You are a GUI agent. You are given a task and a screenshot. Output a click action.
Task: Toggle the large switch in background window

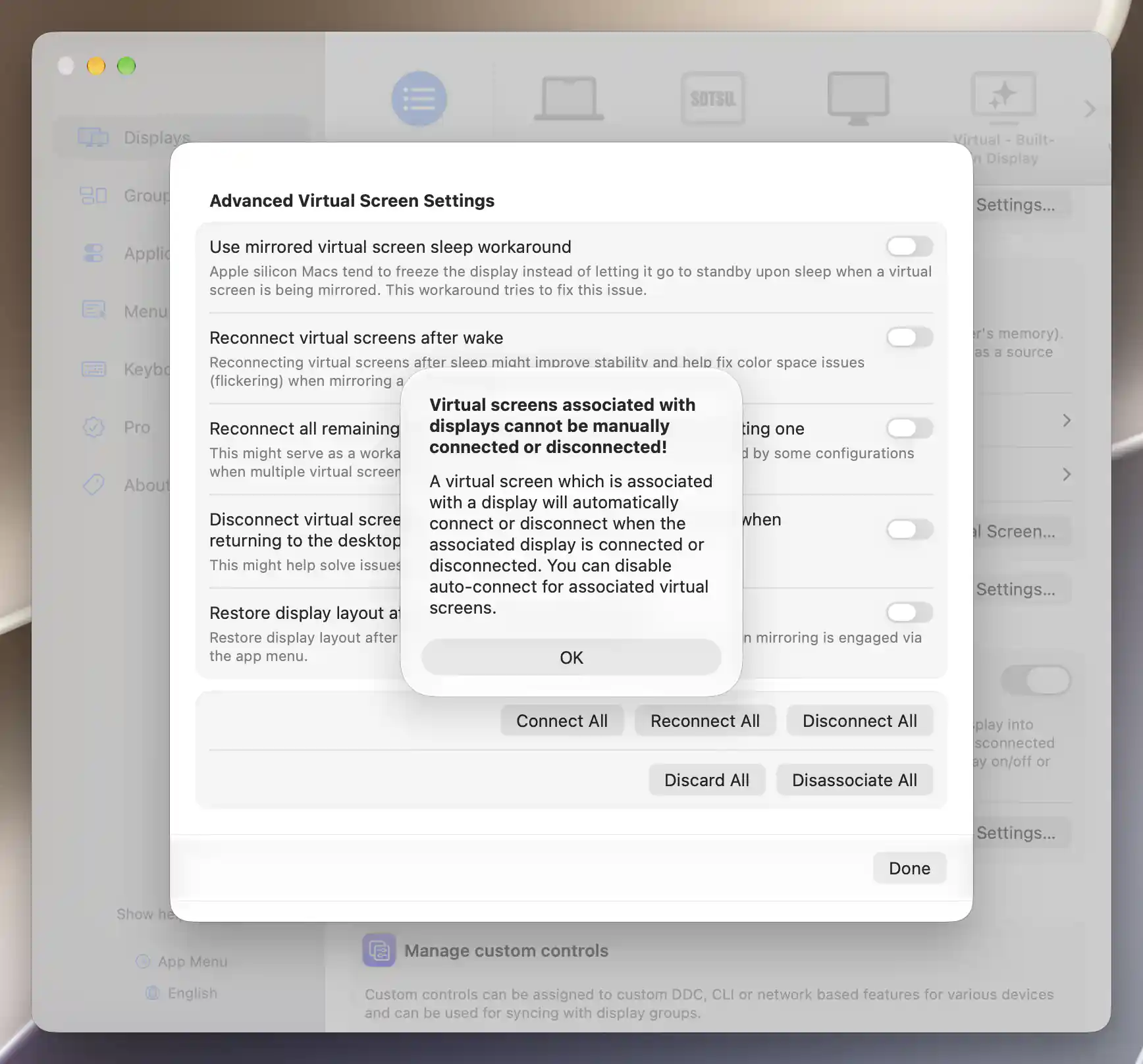pos(1036,680)
